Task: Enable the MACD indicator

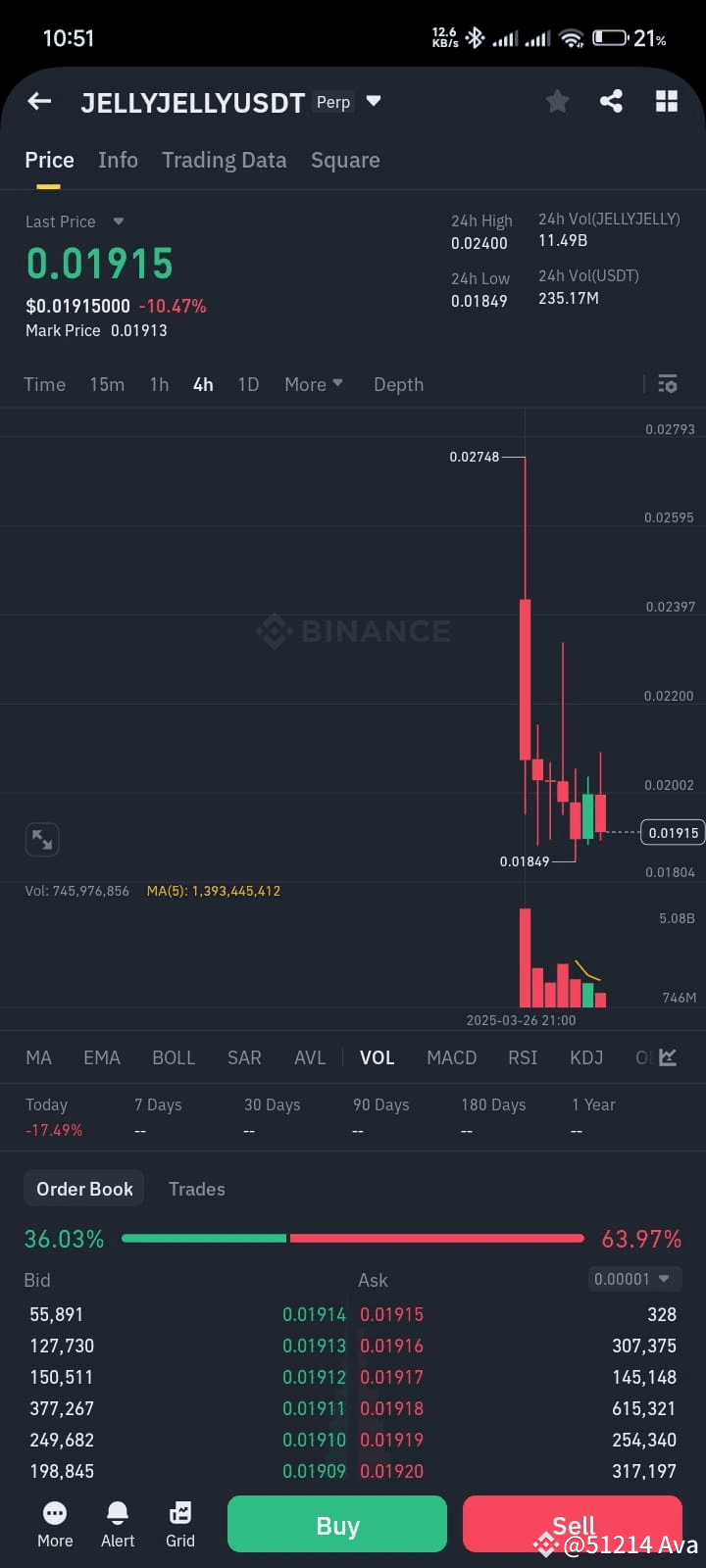Action: [x=451, y=1057]
